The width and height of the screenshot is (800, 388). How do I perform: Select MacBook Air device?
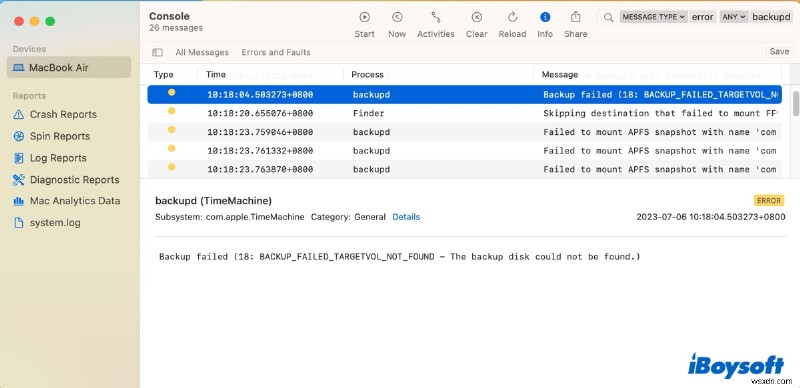[x=69, y=67]
